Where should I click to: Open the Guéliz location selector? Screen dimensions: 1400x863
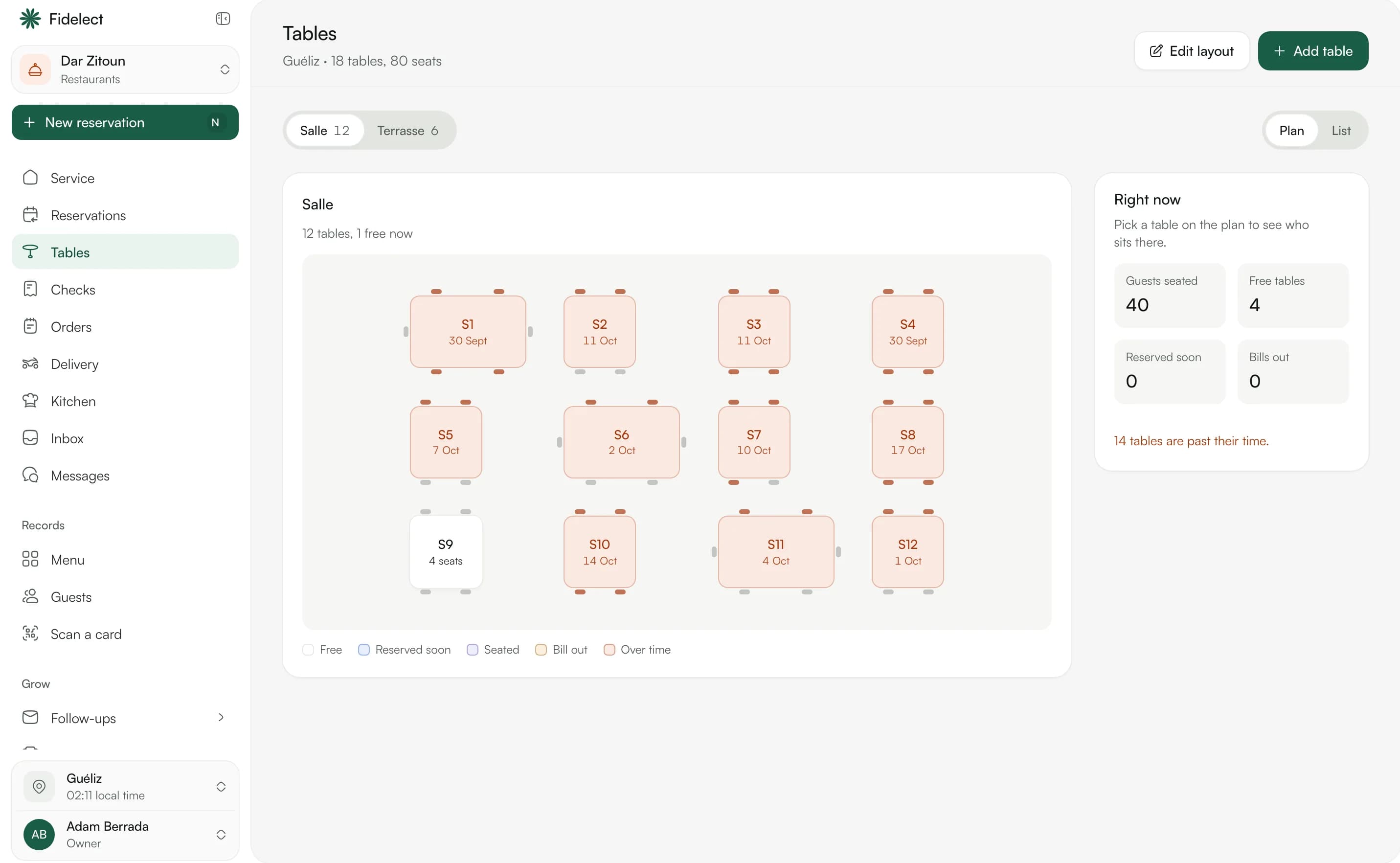pos(125,787)
